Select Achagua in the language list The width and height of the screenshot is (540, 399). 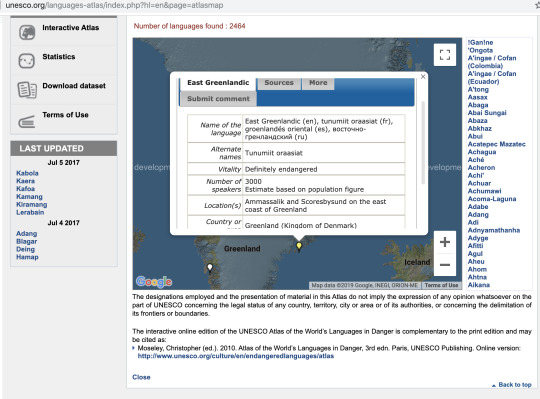point(482,152)
